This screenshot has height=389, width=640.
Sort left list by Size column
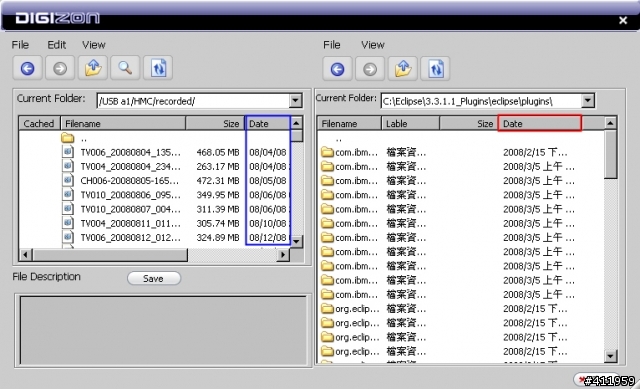pyautogui.click(x=215, y=123)
